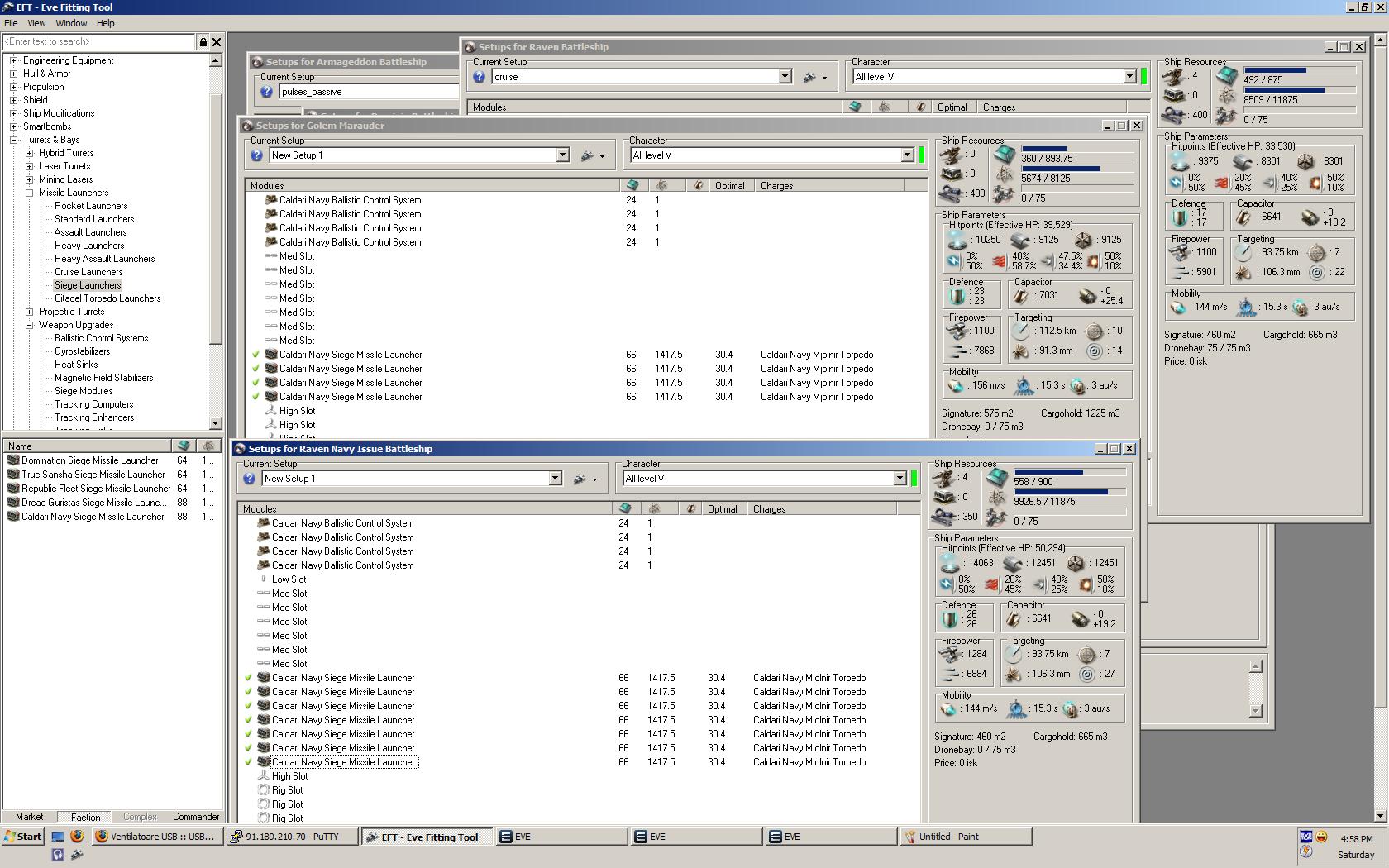Viewport: 1389px width, 868px height.
Task: Collapse the Missile Launchers tree node
Action: pos(29,193)
